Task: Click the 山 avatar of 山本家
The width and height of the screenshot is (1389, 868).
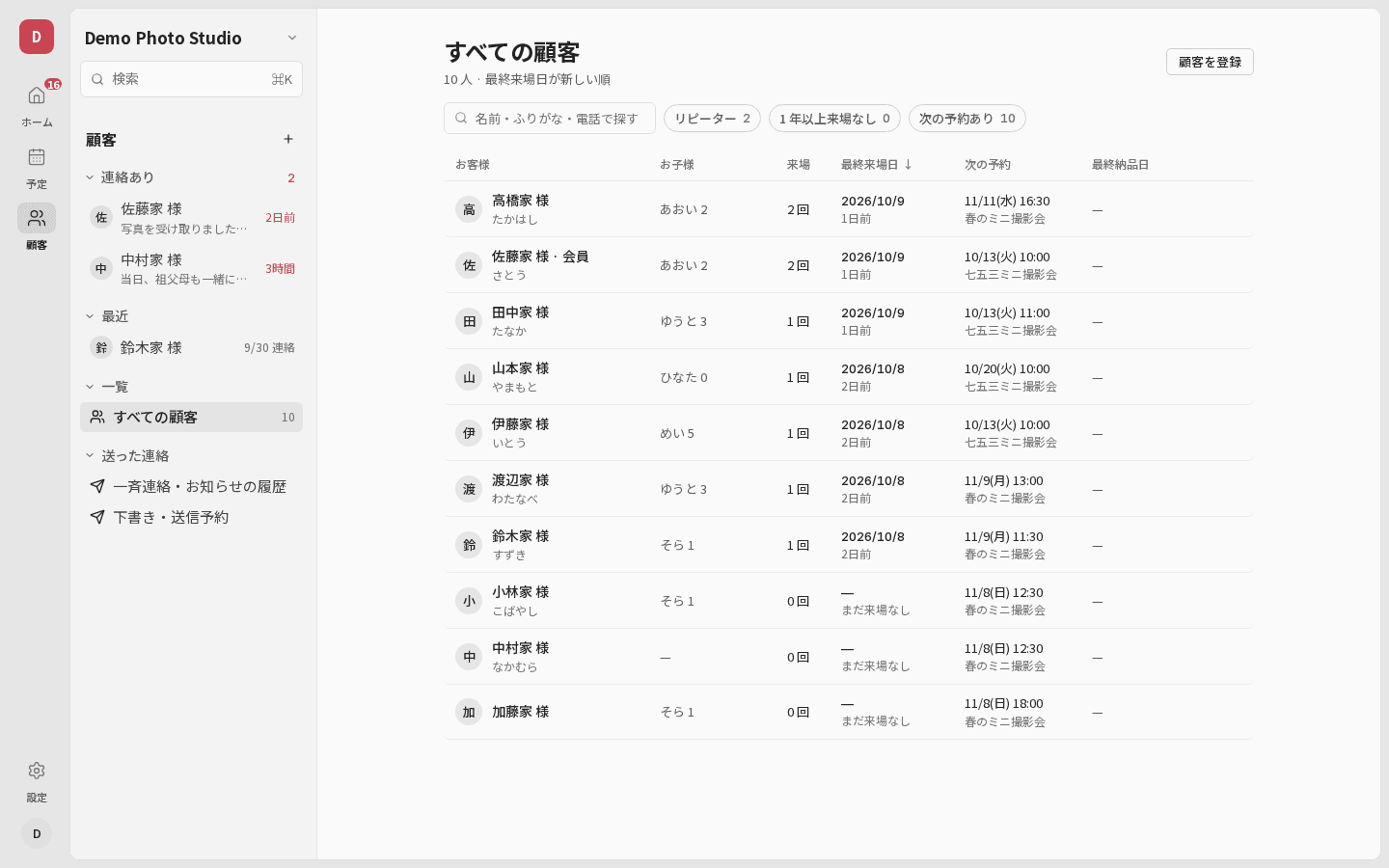Action: [x=469, y=377]
